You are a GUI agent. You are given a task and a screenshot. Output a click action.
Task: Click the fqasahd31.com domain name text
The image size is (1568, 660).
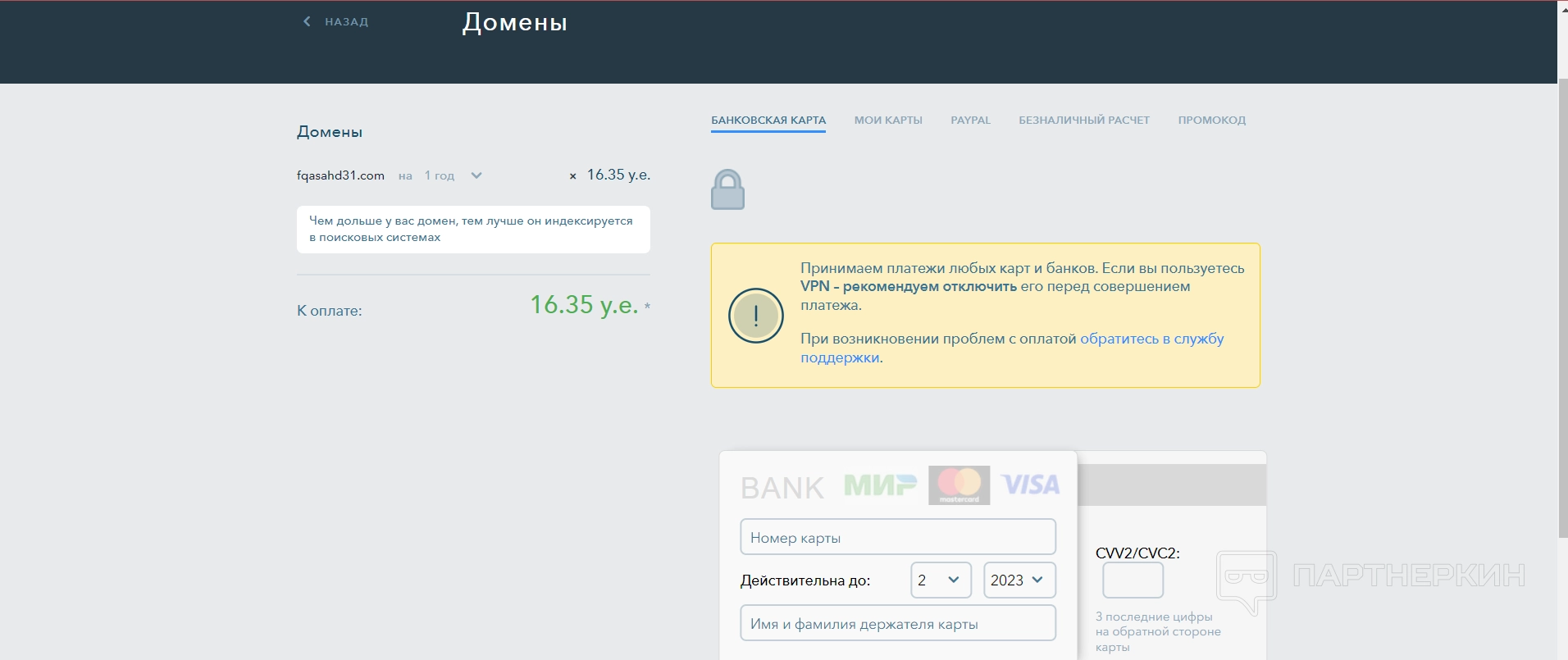340,175
